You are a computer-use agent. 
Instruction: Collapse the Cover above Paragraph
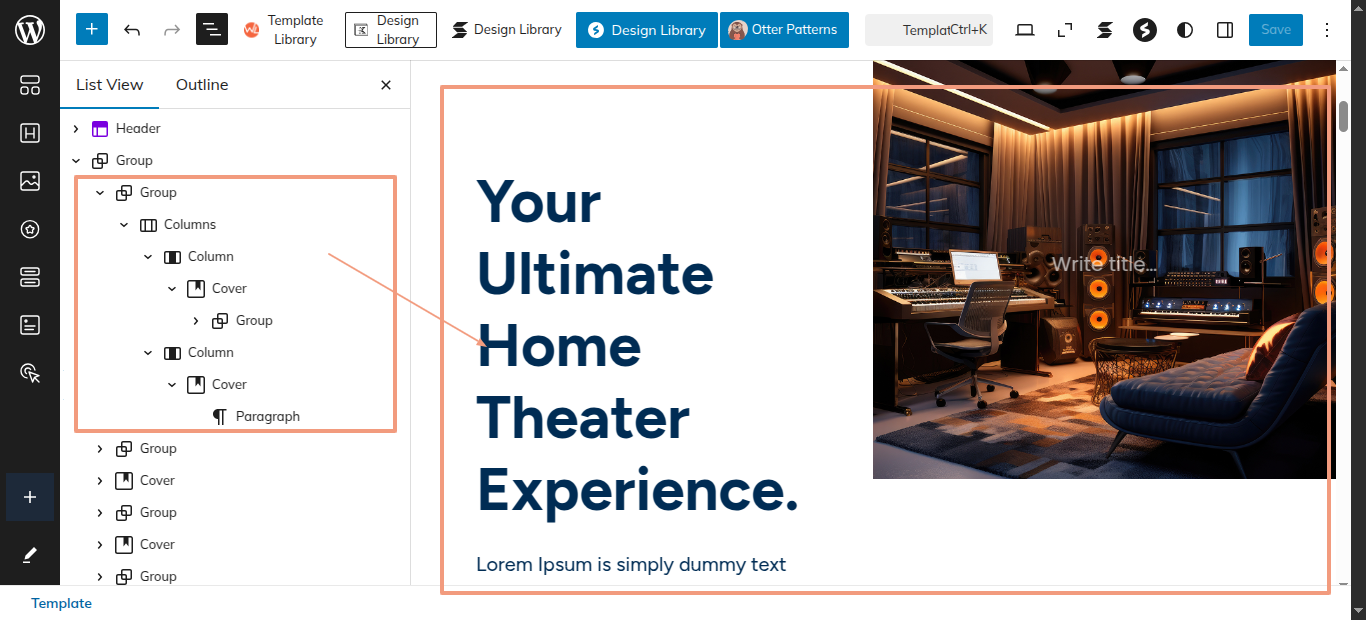pyautogui.click(x=172, y=385)
